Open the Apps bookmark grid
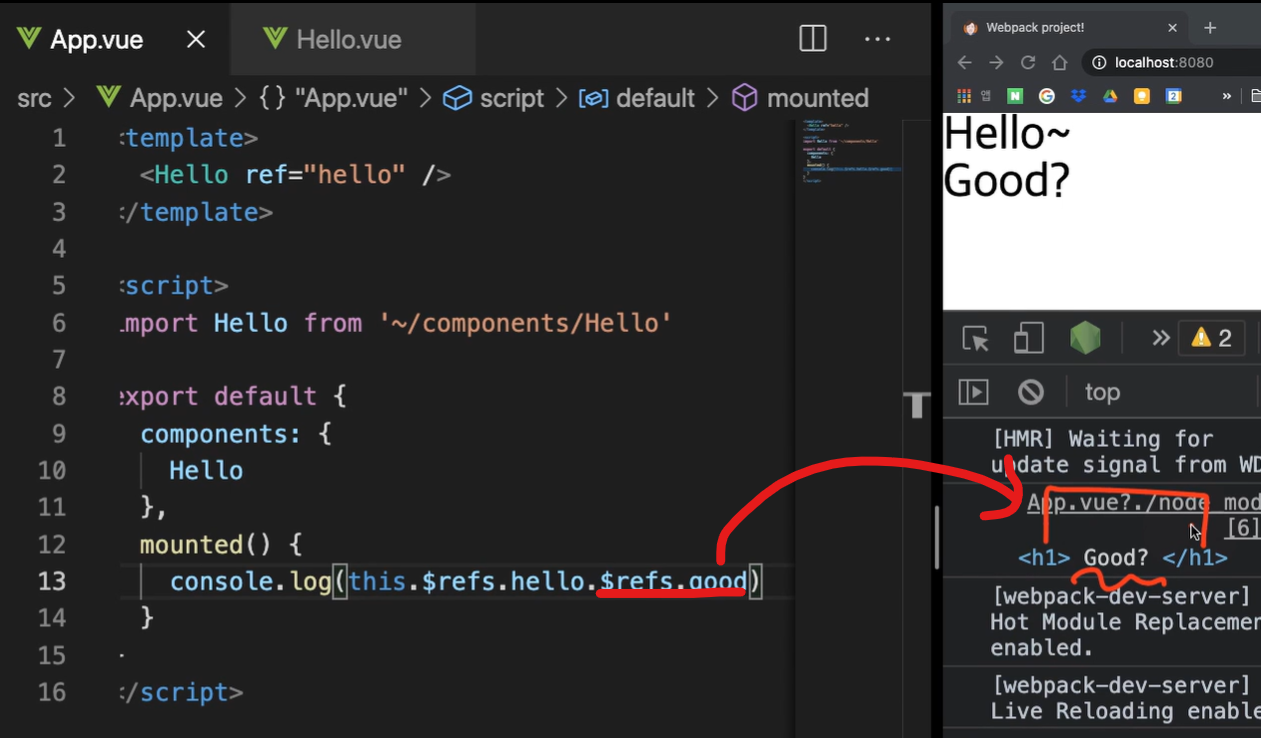1261x738 pixels. 964,96
